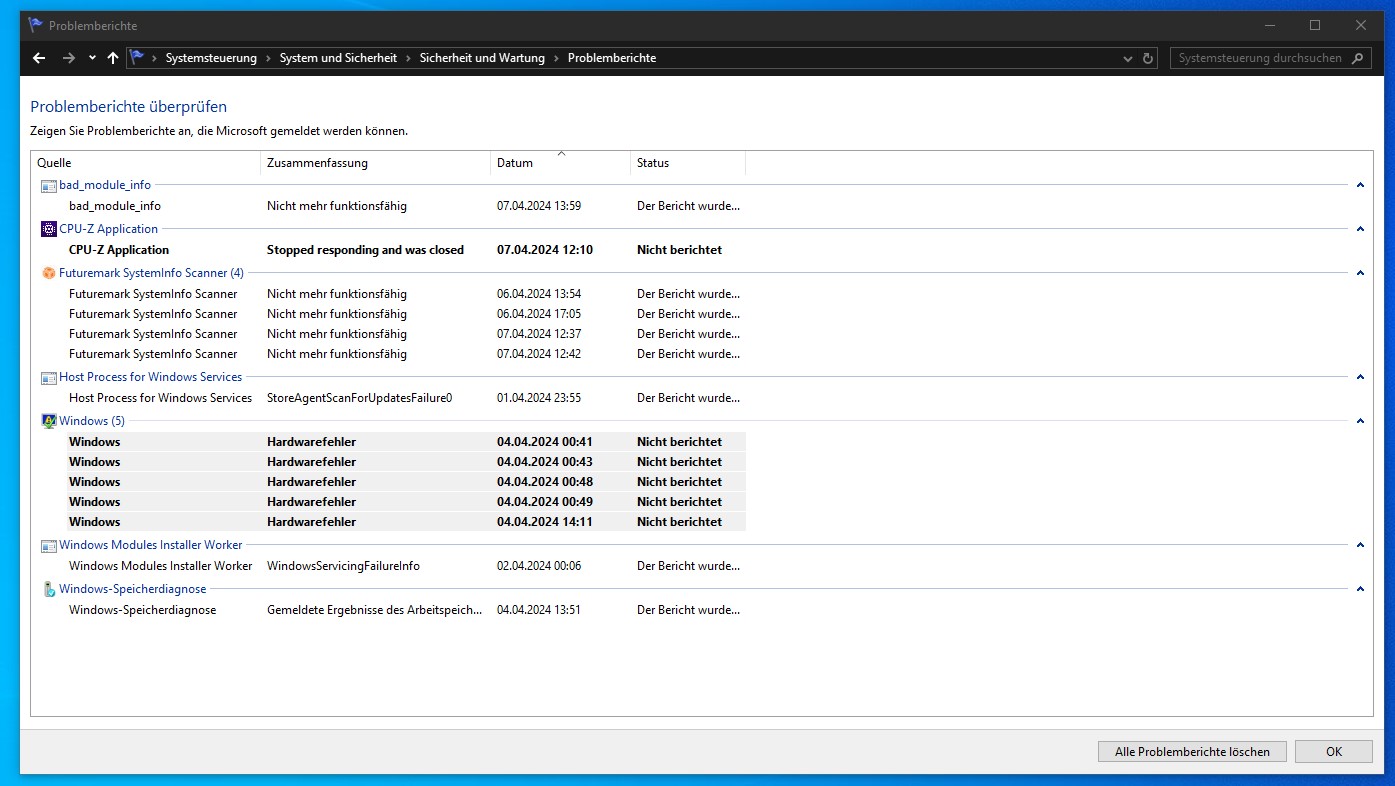Select Futuremark report dated 07.04.2024 12:37

point(406,334)
